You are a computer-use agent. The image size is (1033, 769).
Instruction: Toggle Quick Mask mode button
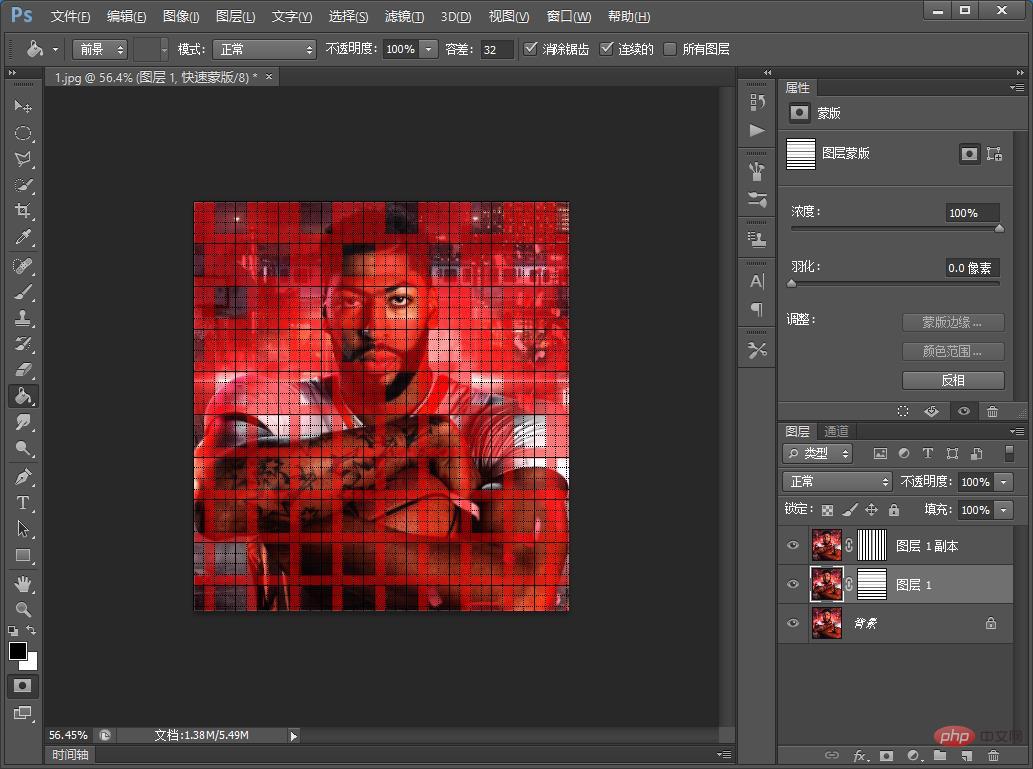pyautogui.click(x=22, y=686)
